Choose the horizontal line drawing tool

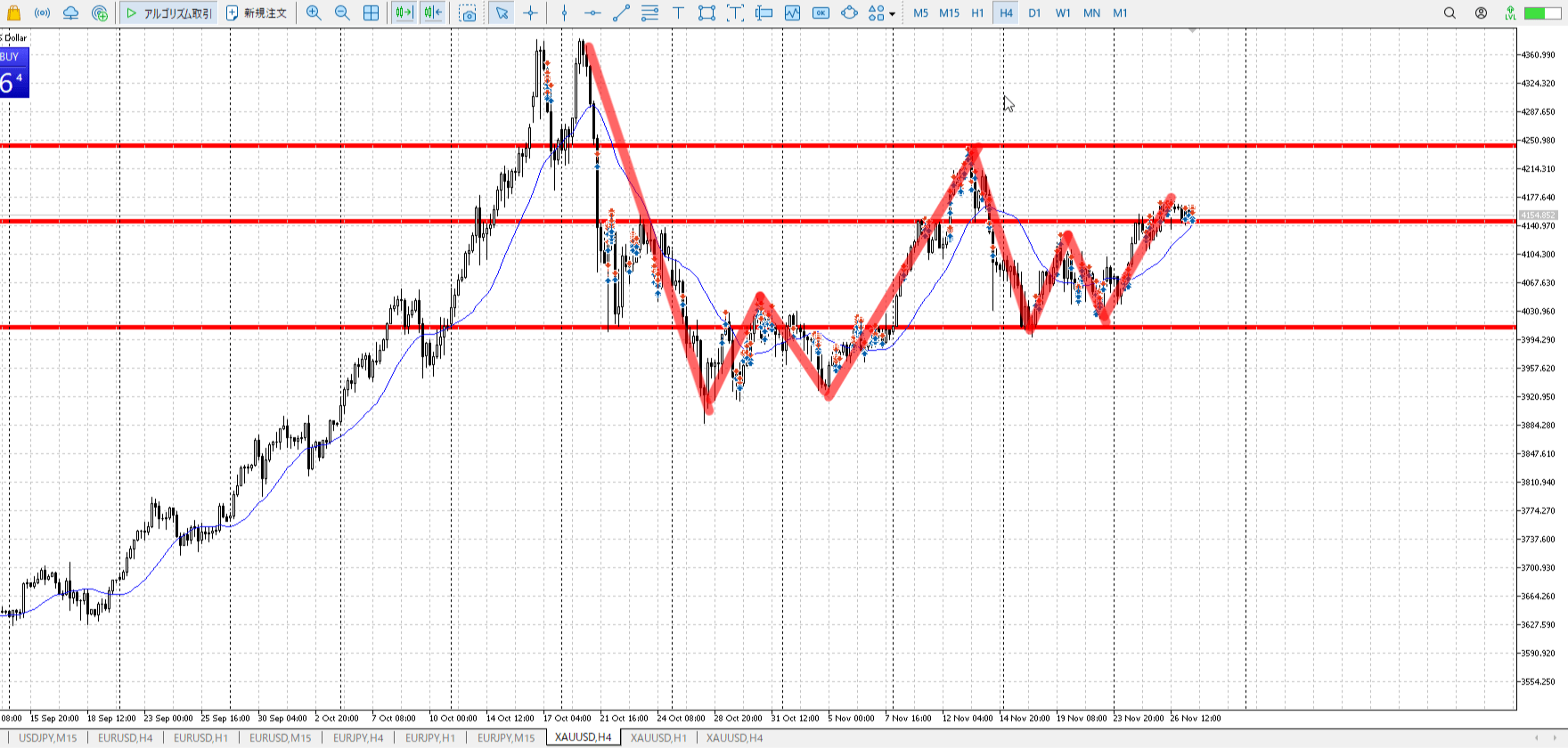point(592,13)
